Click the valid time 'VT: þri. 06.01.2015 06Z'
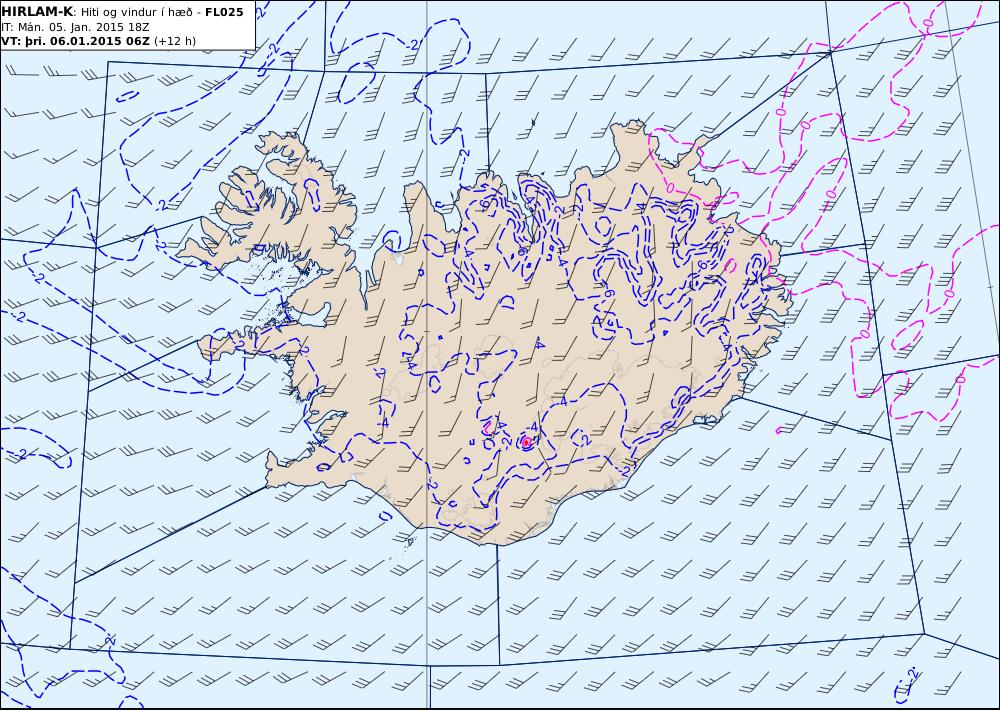Viewport: 1000px width, 710px height. pos(75,41)
